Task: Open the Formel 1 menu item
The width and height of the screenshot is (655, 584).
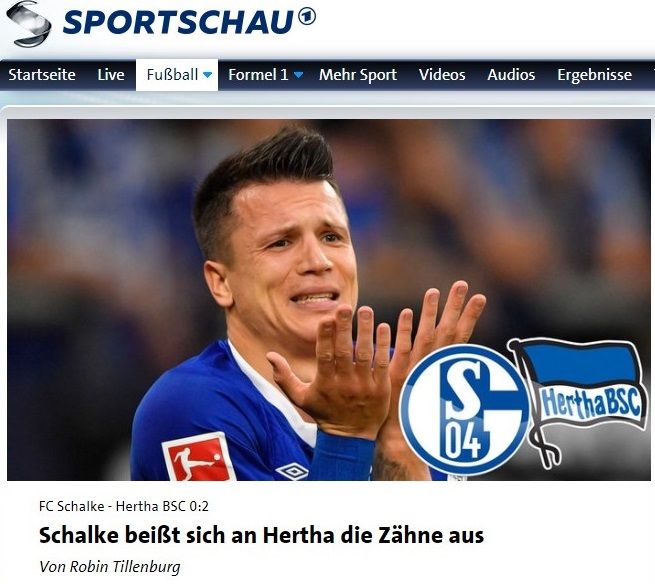Action: (x=265, y=75)
